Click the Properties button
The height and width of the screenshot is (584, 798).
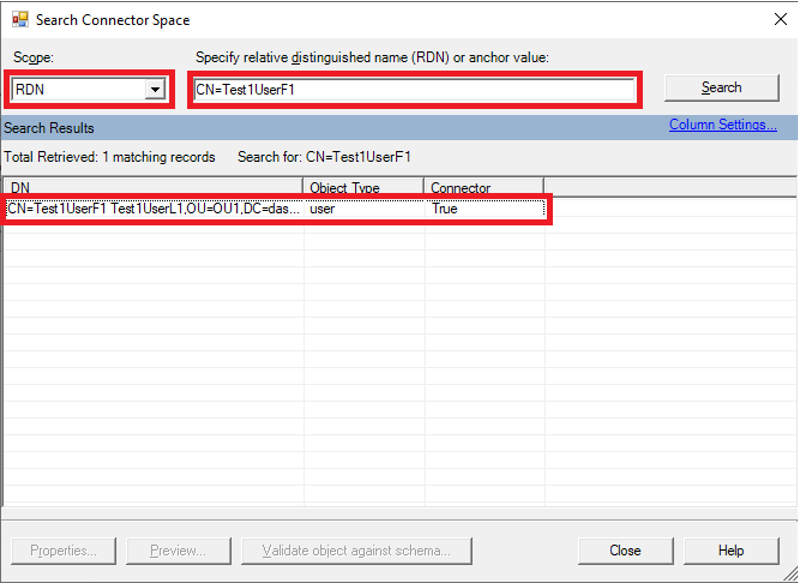point(64,551)
